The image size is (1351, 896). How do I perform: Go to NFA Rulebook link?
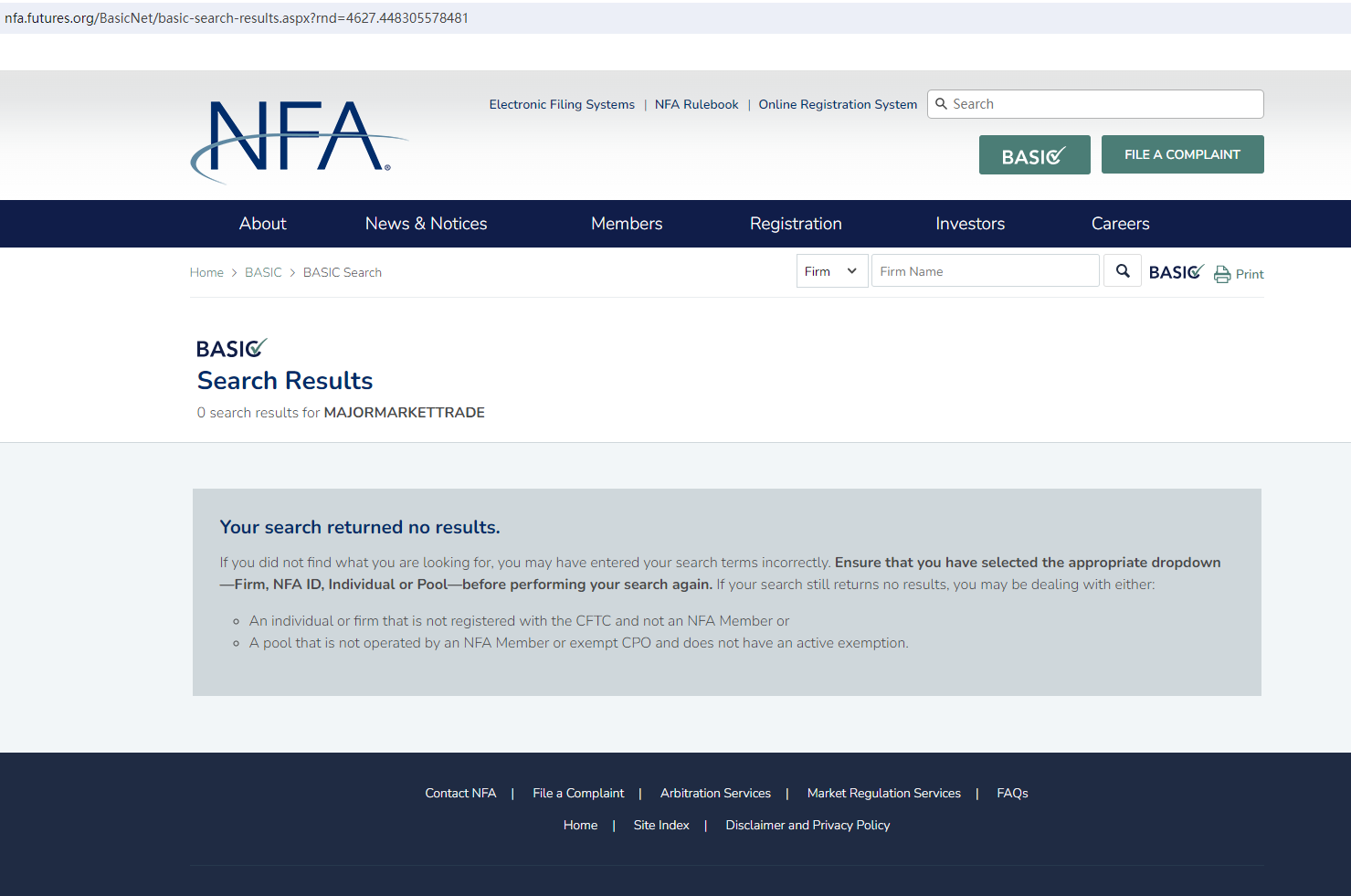[x=696, y=105]
